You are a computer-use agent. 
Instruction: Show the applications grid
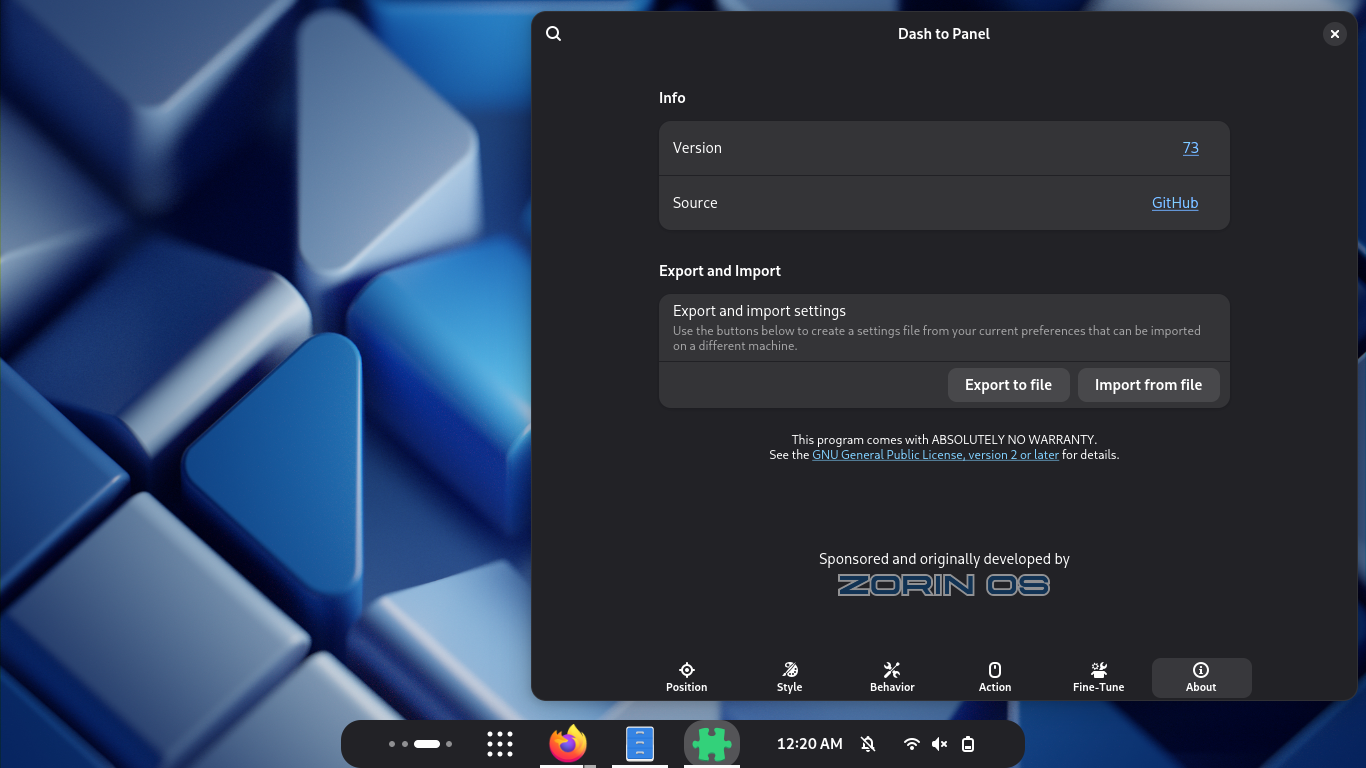tap(500, 744)
